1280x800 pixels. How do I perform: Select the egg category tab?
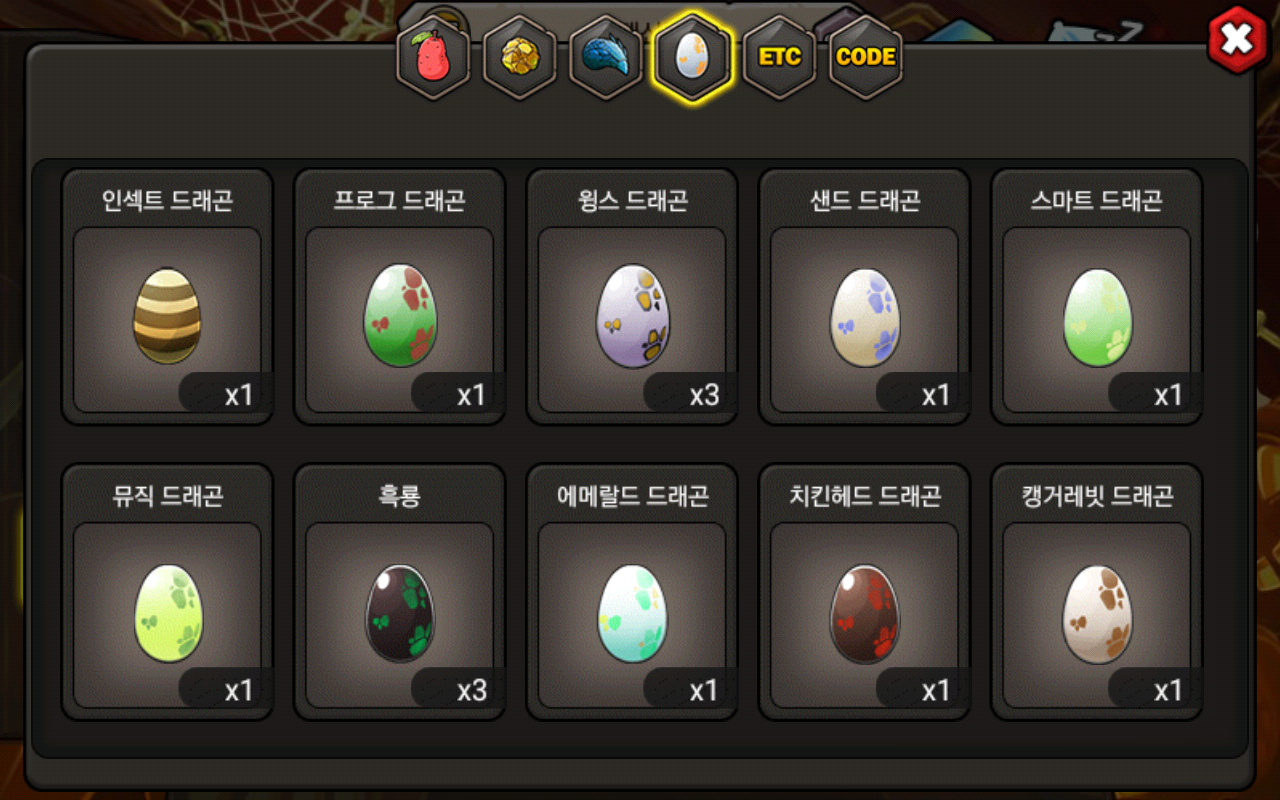(693, 58)
